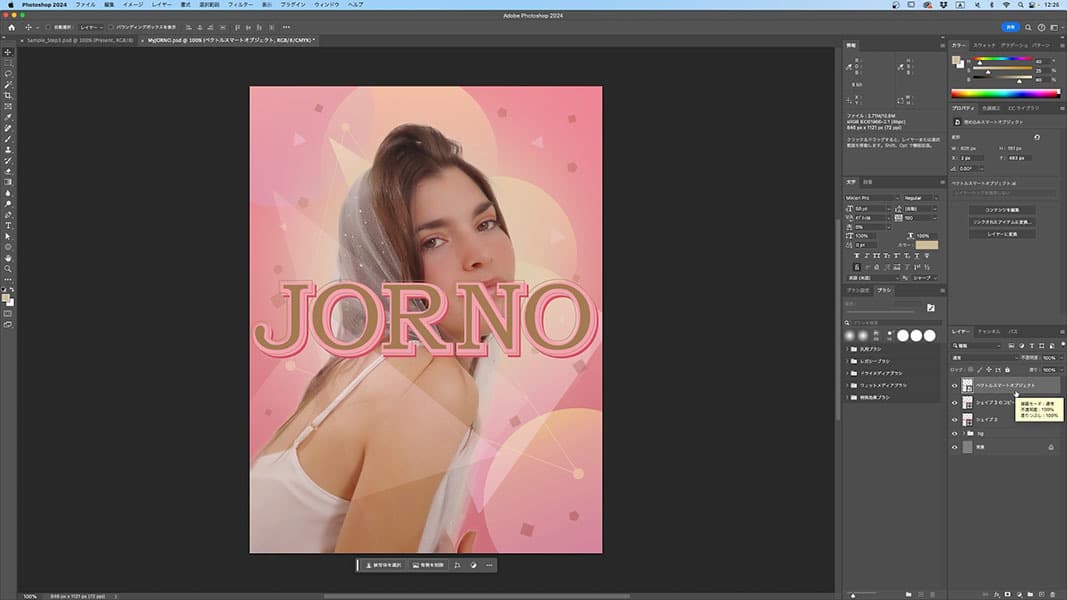
Task: Select the Horizontal Type tool
Action: [8, 225]
